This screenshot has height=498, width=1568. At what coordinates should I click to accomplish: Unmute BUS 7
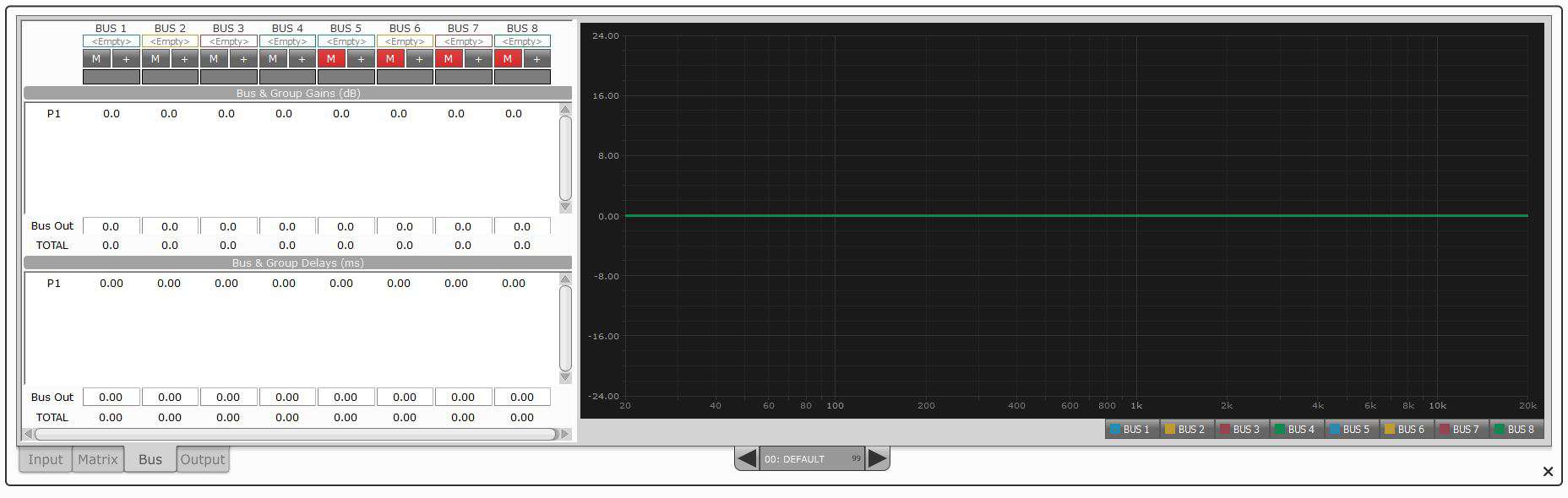click(x=449, y=59)
